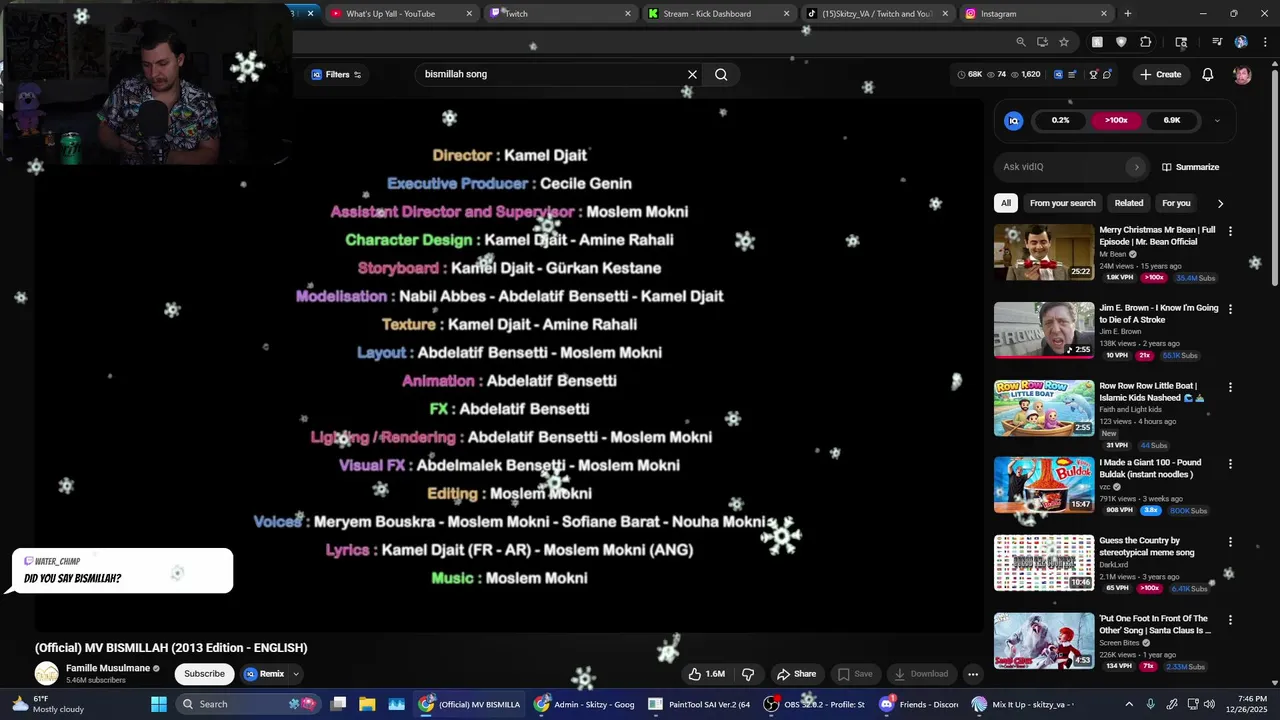
Task: Open options for Jim E. Brown video
Action: 1230,309
